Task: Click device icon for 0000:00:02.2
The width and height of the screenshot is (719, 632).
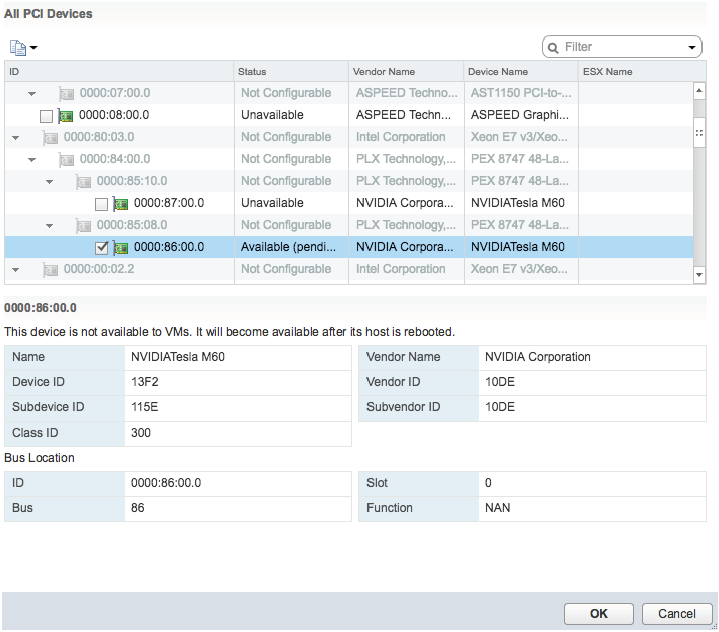Action: (x=50, y=270)
